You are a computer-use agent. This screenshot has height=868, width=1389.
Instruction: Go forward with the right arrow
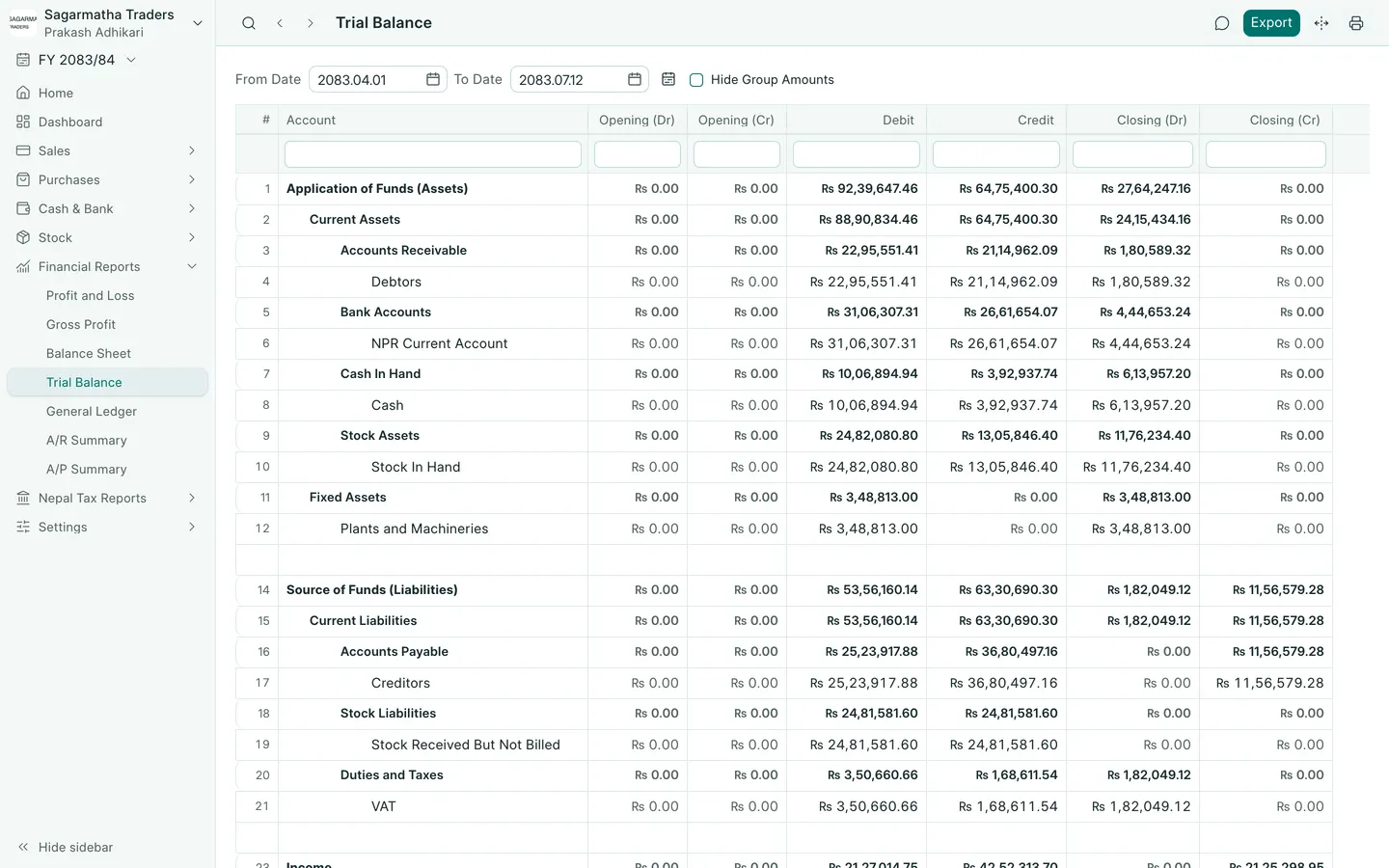click(x=310, y=23)
